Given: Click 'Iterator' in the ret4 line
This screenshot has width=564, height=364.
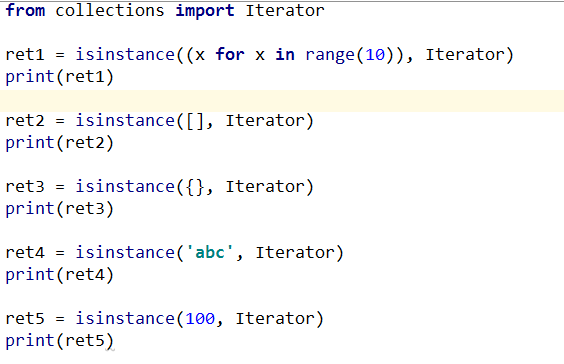Looking at the screenshot, I should tap(295, 252).
